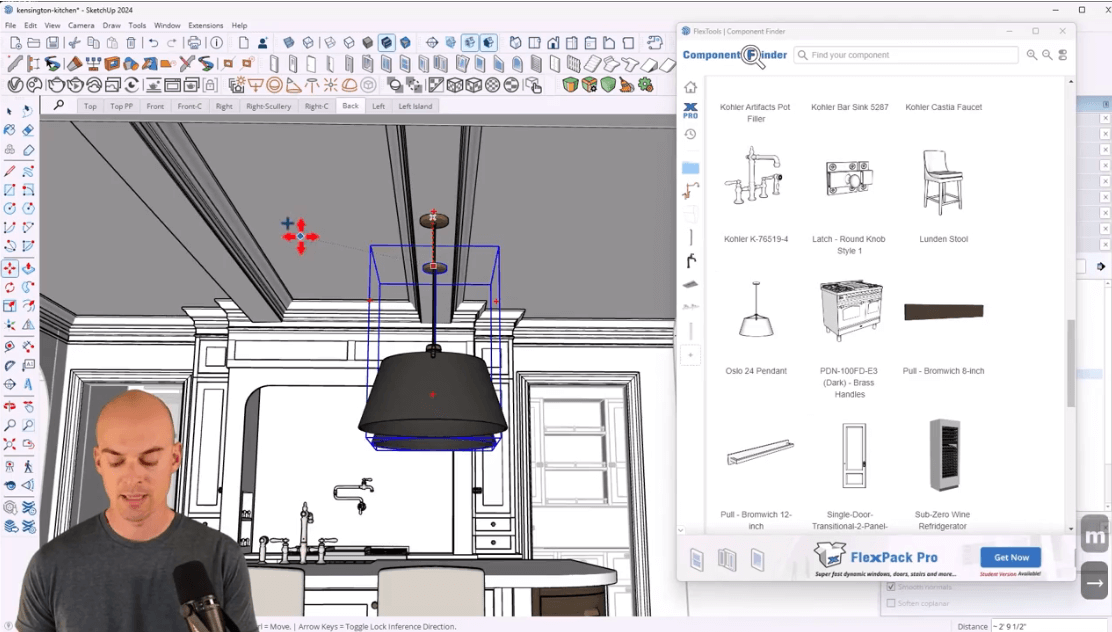
Task: Open the scene search magnifier icon
Action: [x=58, y=106]
